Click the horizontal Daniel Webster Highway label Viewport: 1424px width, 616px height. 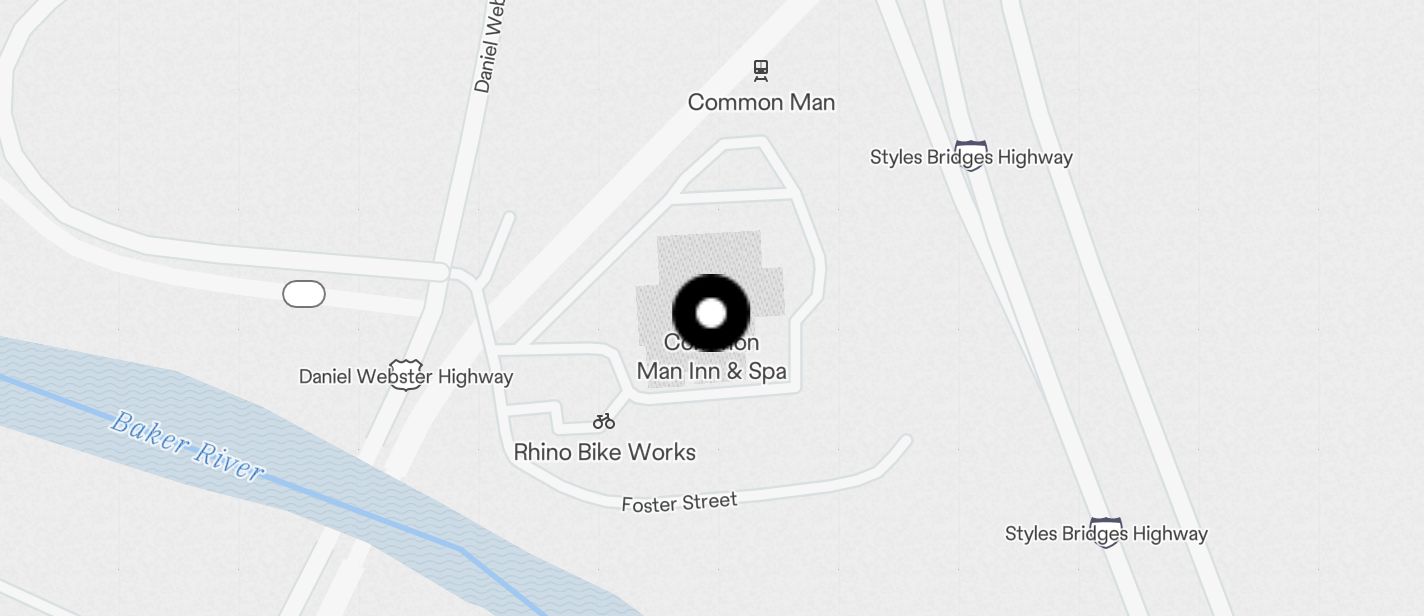tap(406, 377)
